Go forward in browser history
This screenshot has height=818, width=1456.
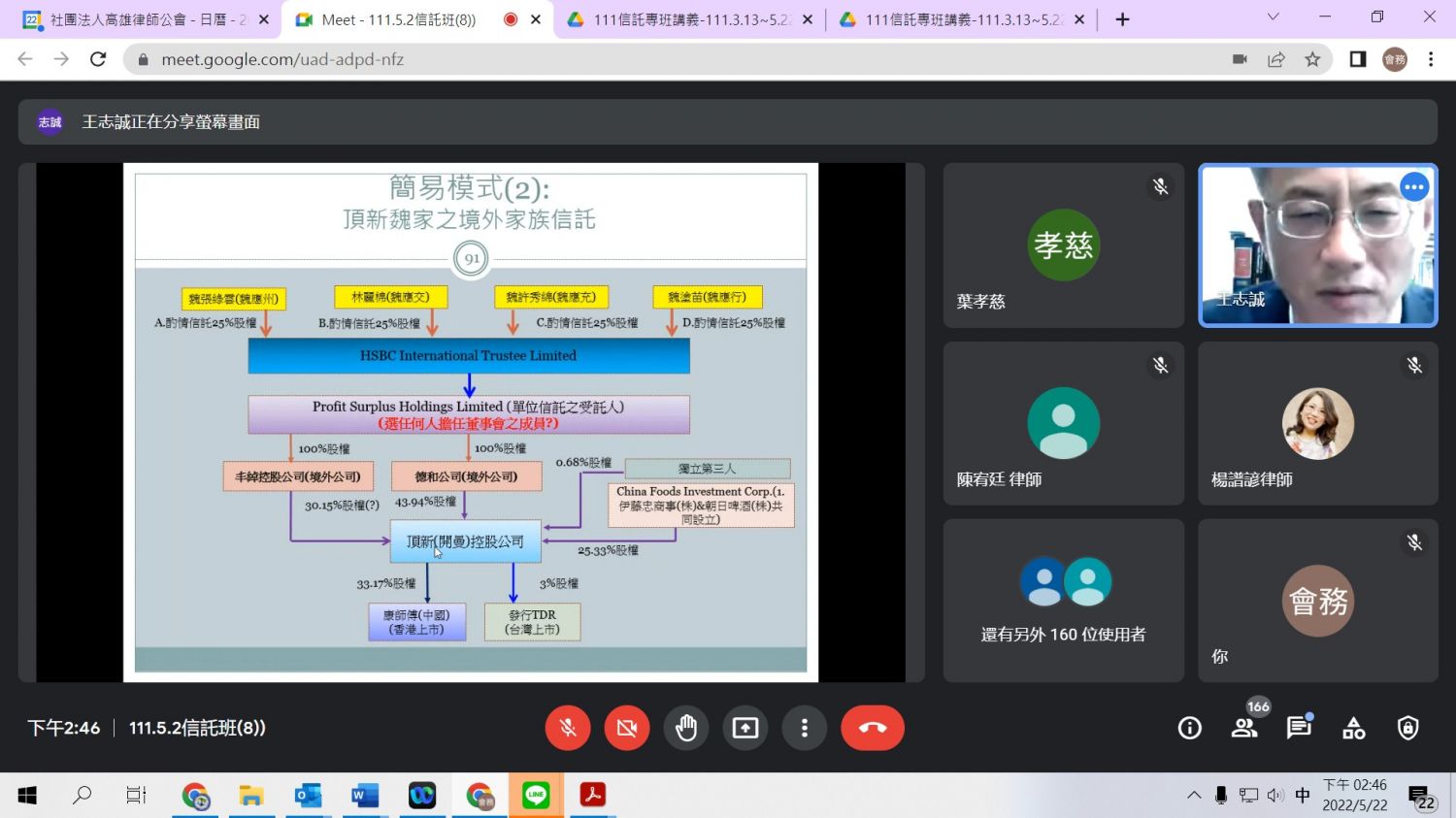61,59
